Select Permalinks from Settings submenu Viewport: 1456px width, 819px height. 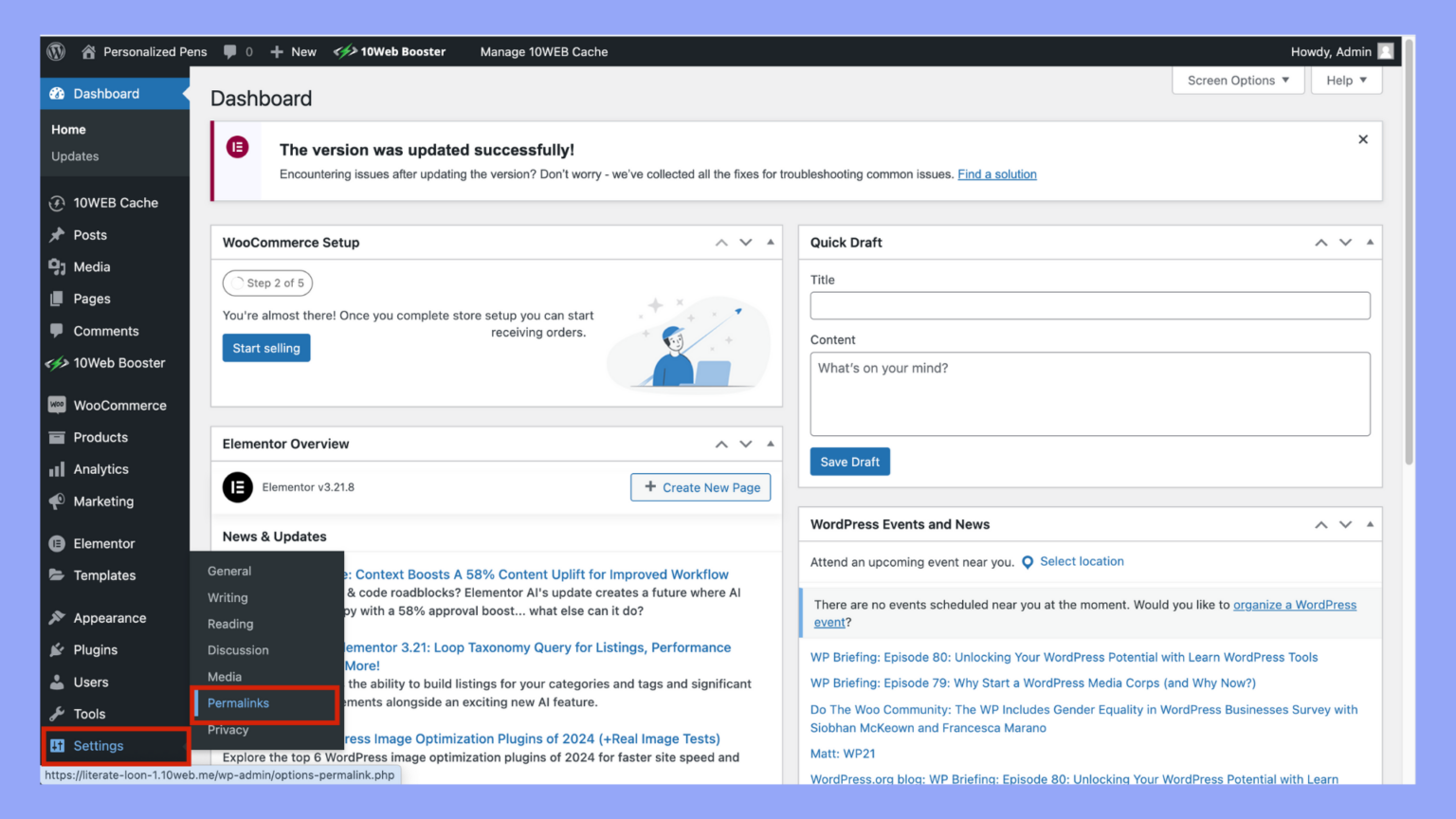point(239,703)
